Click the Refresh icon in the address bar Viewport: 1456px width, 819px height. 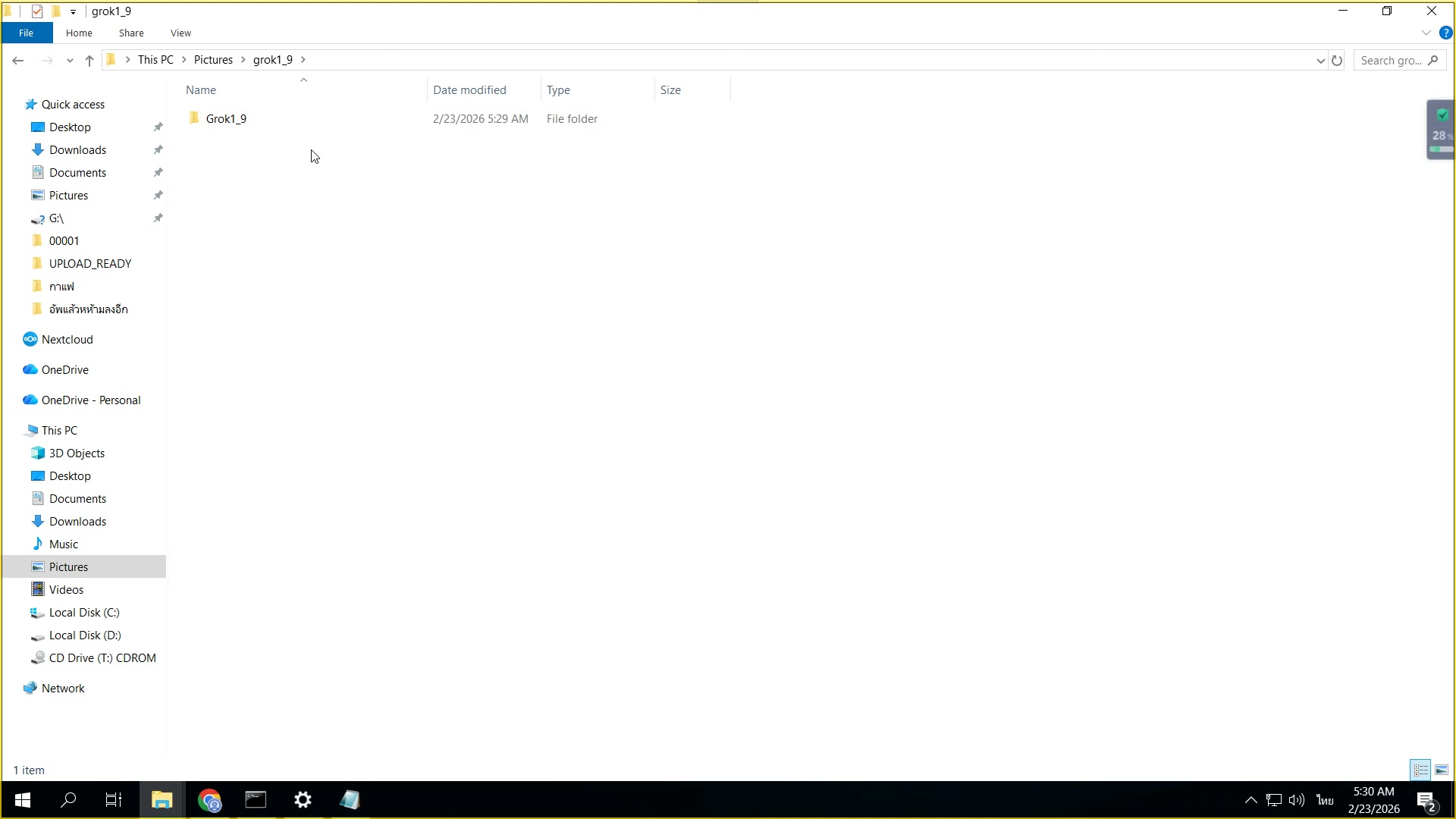1337,60
